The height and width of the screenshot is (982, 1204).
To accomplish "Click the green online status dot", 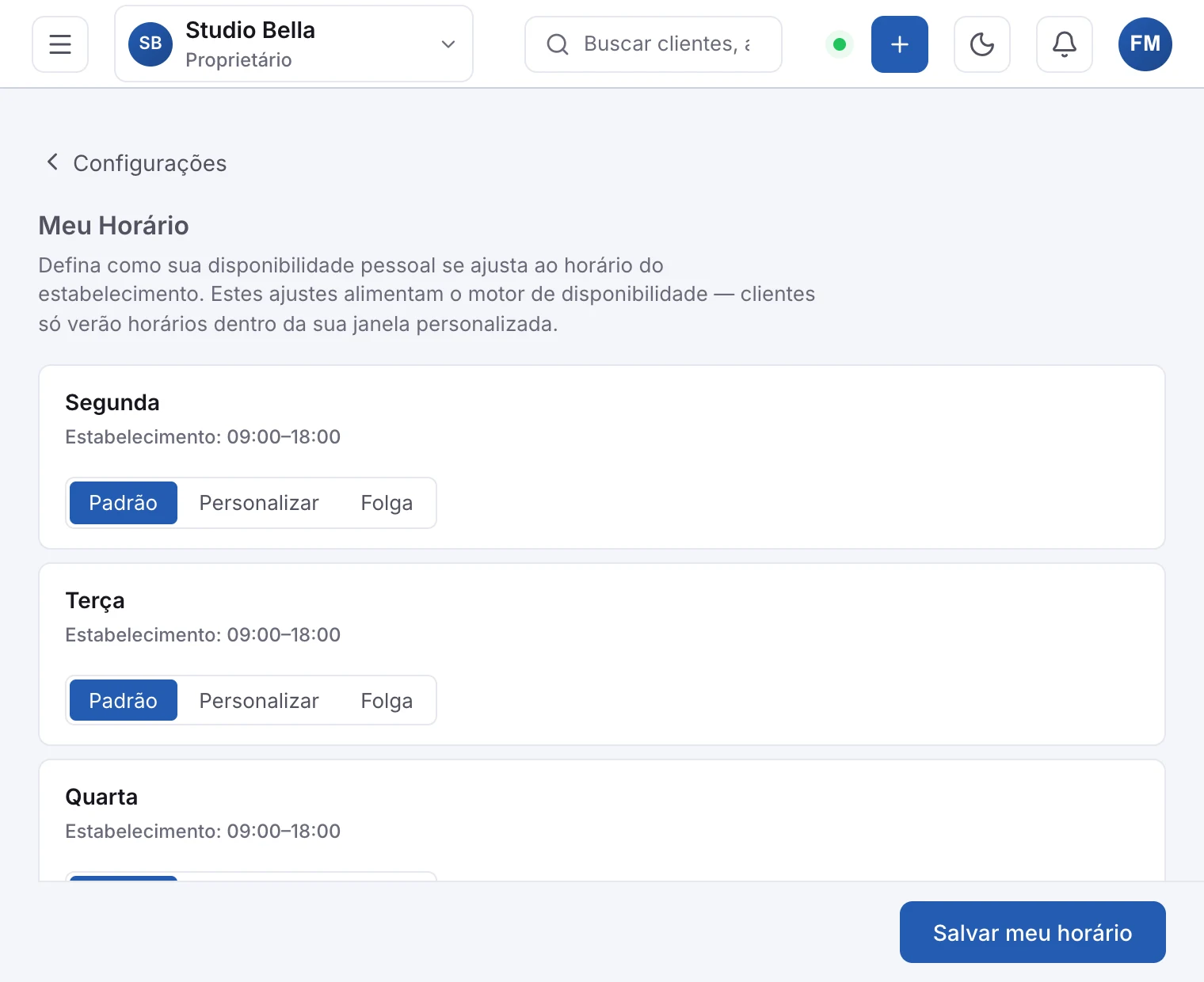I will coord(840,44).
